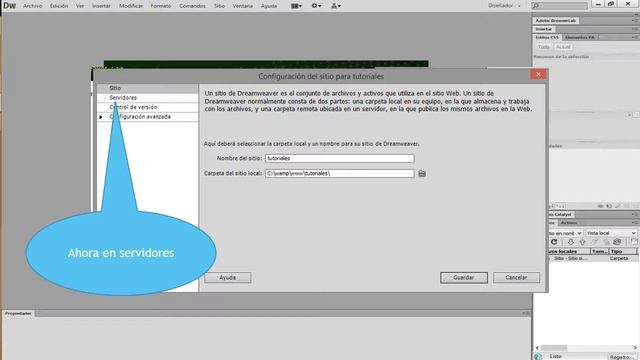Screen dimensions: 640x360
Task: Click the Guardar button
Action: click(x=464, y=278)
